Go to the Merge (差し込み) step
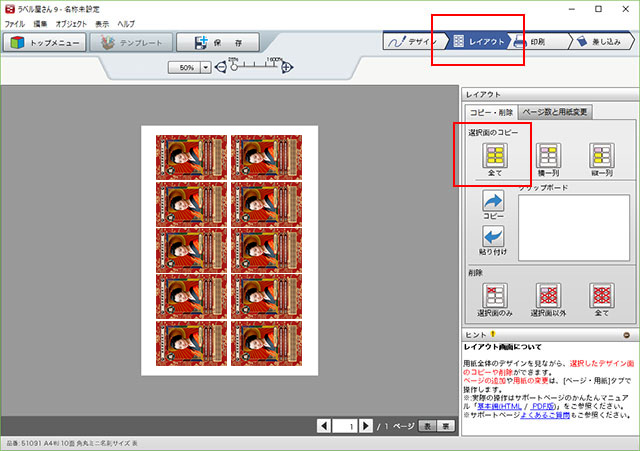The width and height of the screenshot is (640, 451). click(x=602, y=41)
